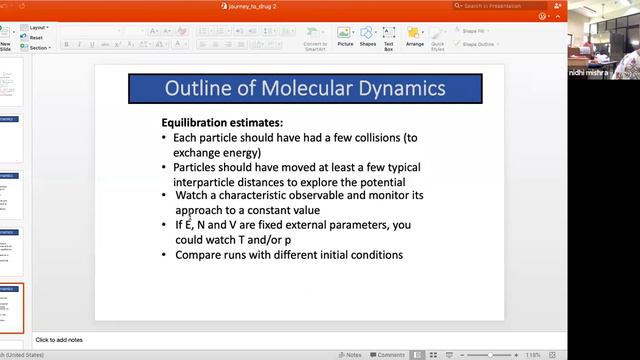Click the share people icon
Screen dimensions: 640x360
[x=558, y=6]
